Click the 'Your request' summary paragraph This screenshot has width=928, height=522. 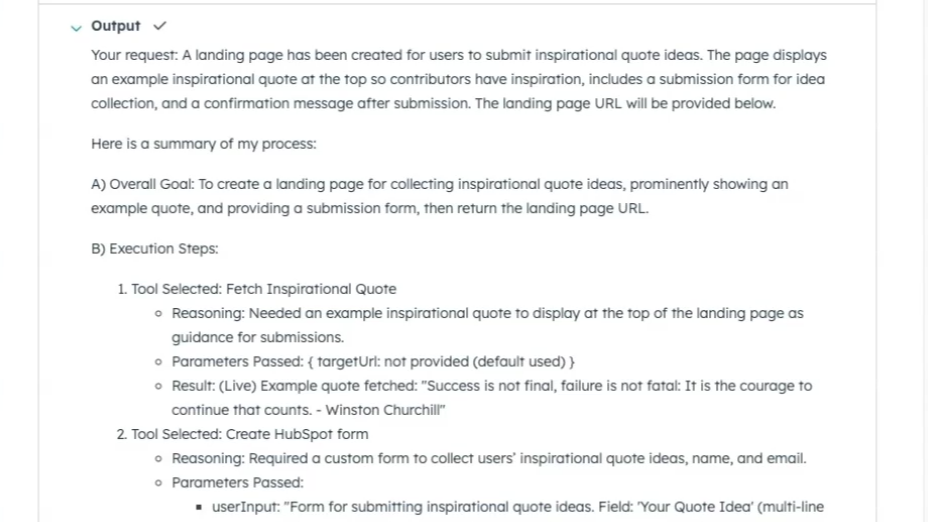click(458, 80)
